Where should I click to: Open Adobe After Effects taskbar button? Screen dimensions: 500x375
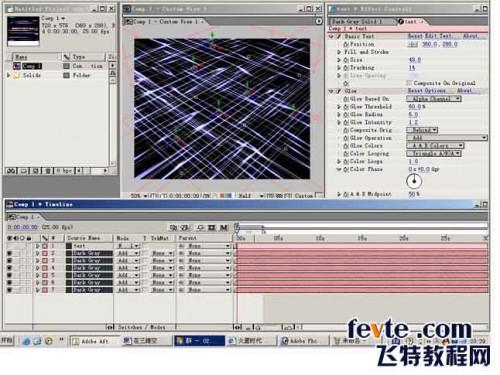pyautogui.click(x=95, y=341)
